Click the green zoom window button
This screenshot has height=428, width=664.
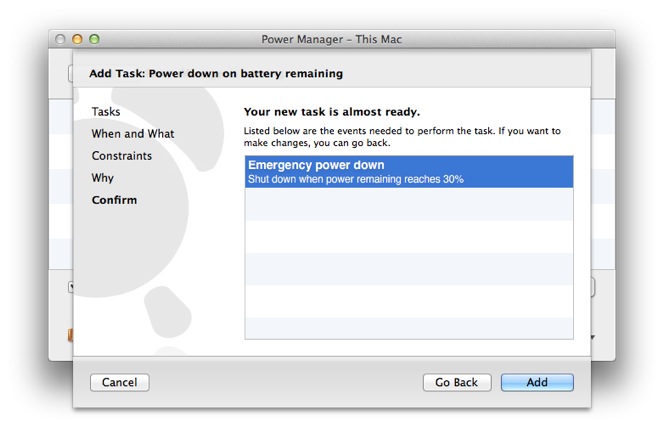tap(94, 39)
